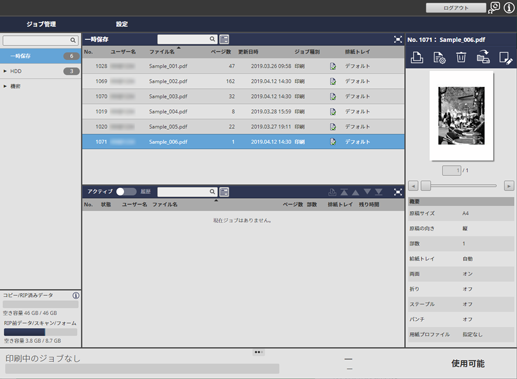The image size is (517, 379).
Task: Click the ユーザー名 column header in 一時保存 list
Action: pyautogui.click(x=123, y=52)
